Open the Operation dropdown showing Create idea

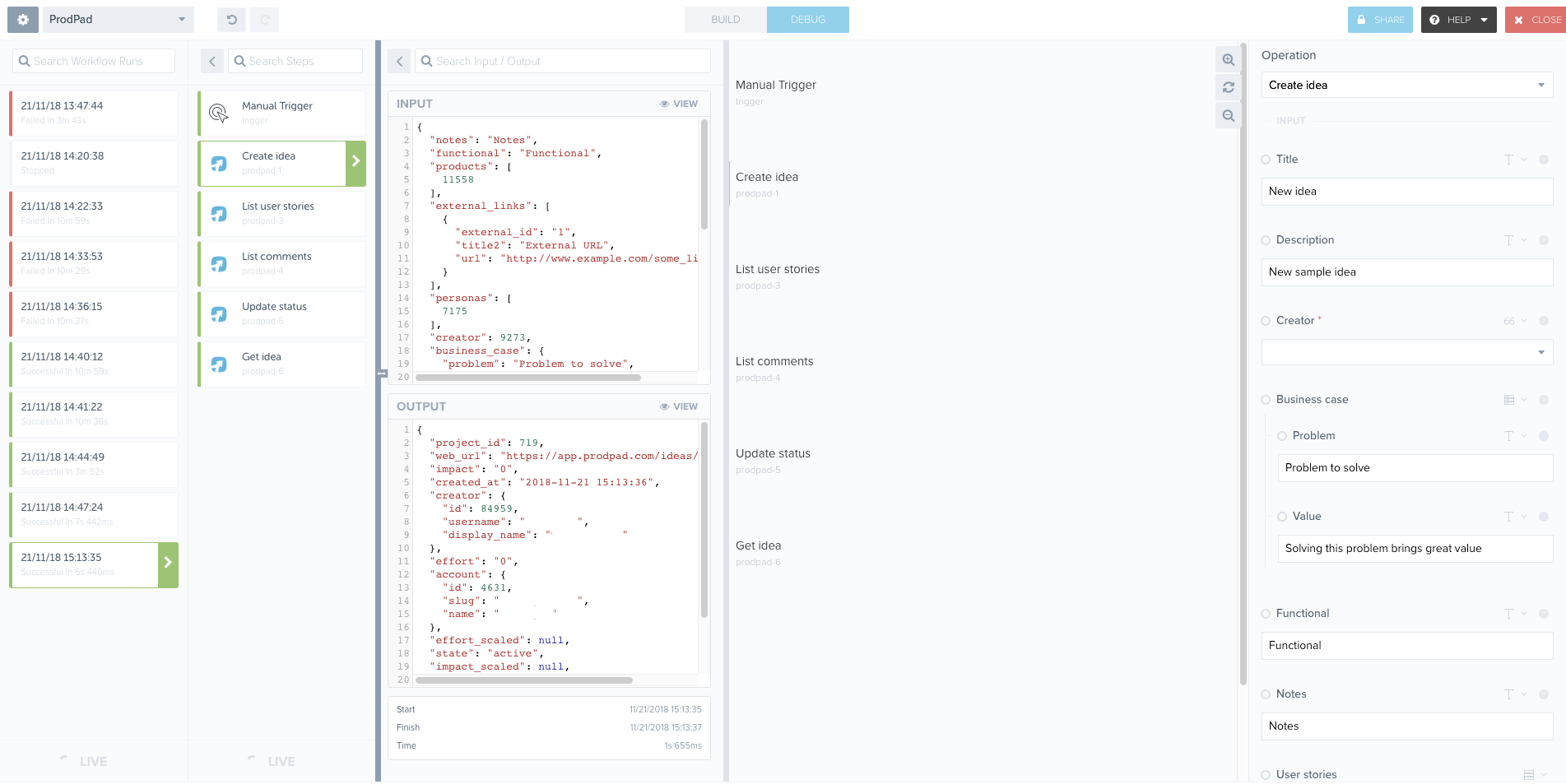coord(1406,85)
